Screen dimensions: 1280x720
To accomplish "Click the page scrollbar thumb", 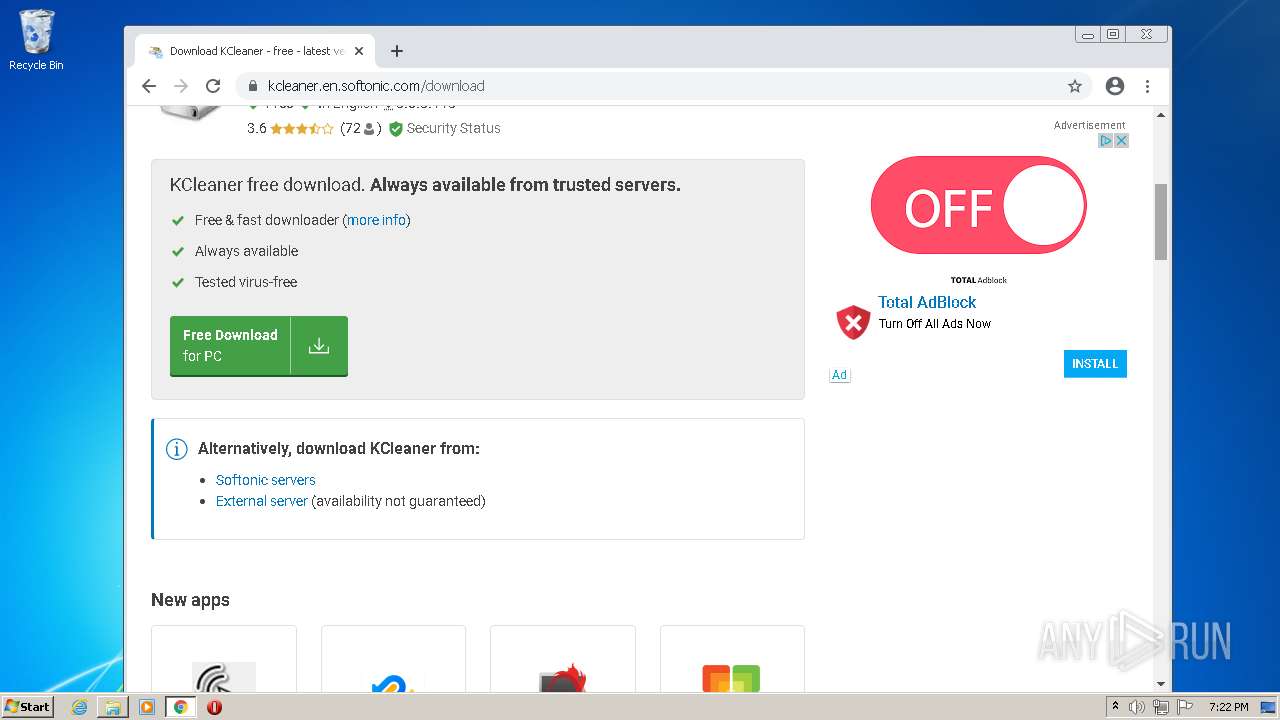I will click(x=1161, y=222).
